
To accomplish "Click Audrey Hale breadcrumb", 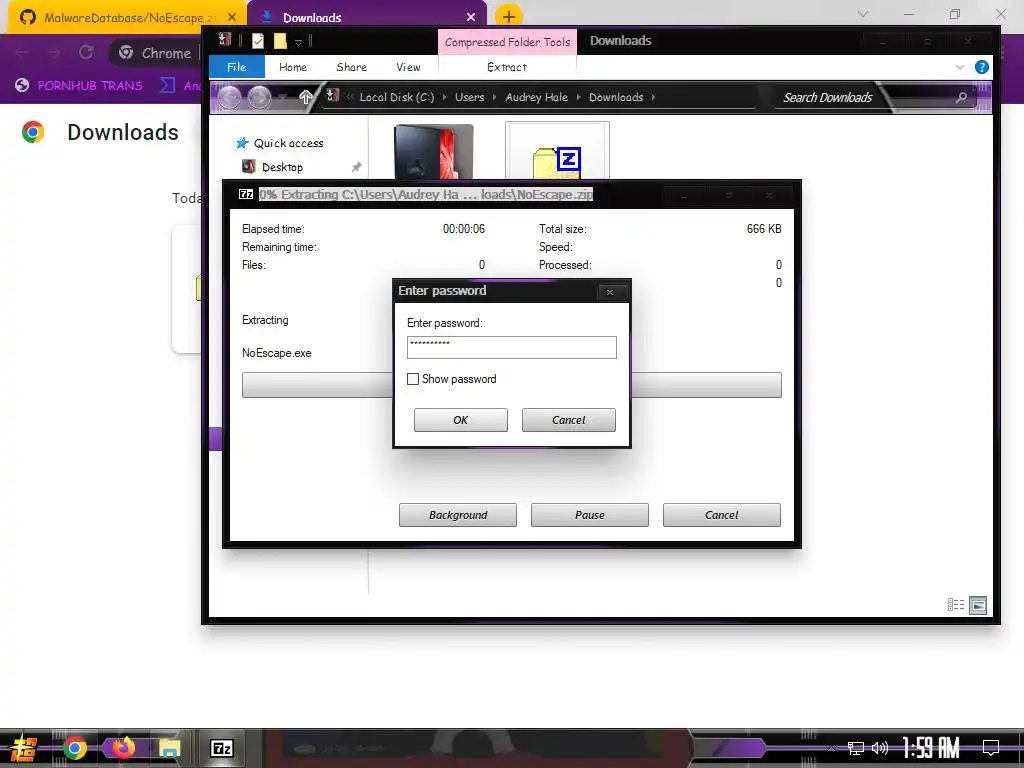I will pos(536,97).
